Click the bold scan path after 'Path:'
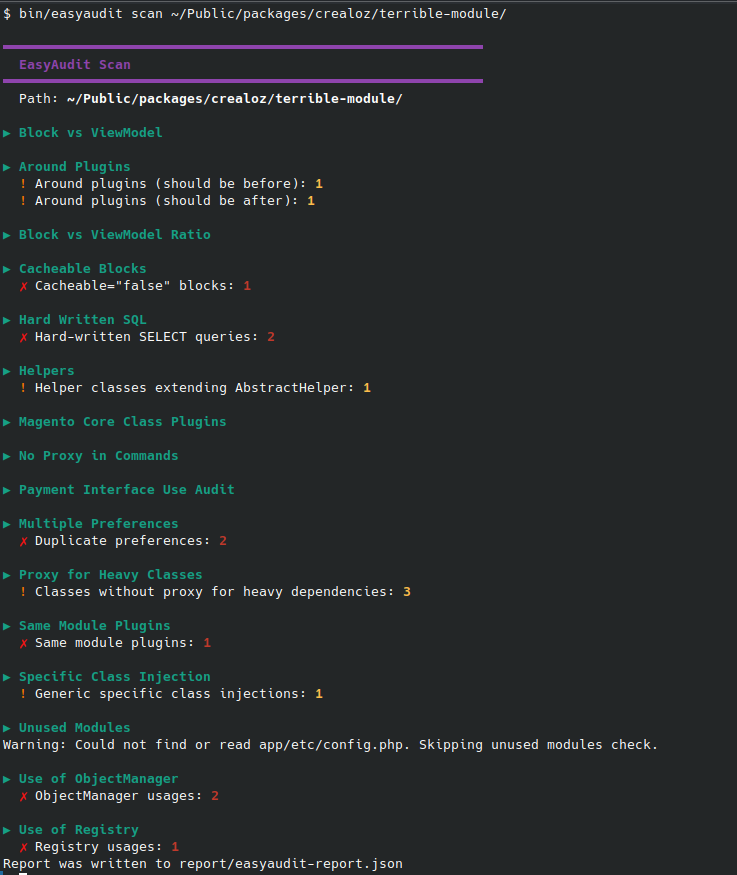The image size is (737, 875). 234,99
